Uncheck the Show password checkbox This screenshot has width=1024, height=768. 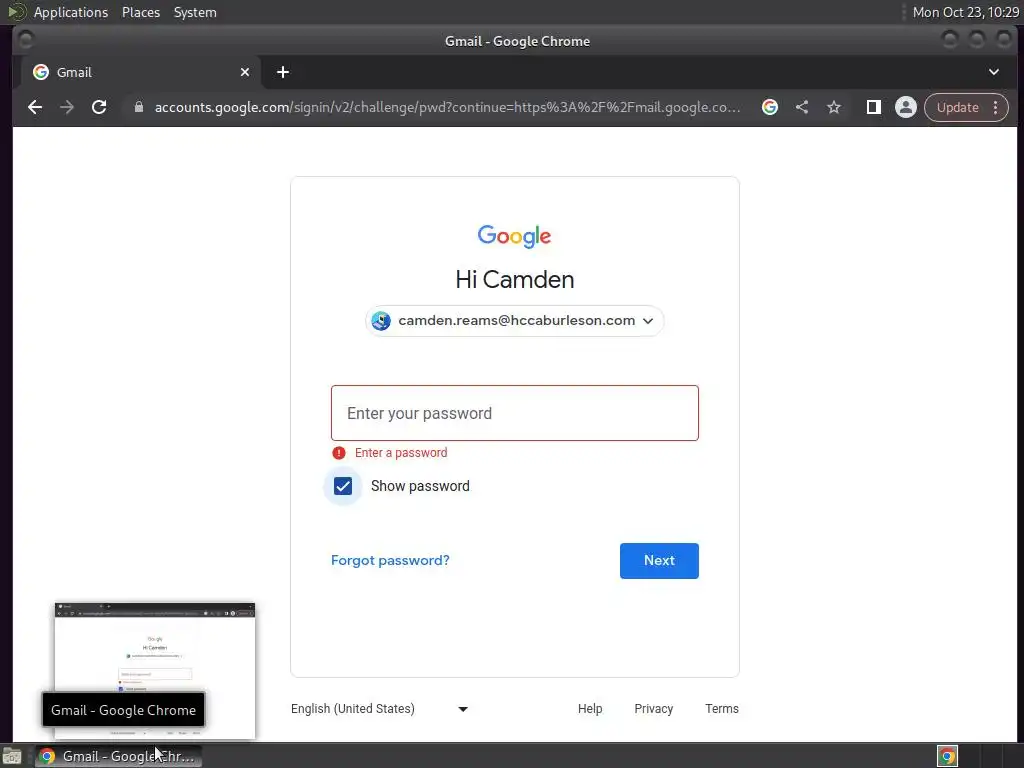pyautogui.click(x=343, y=486)
